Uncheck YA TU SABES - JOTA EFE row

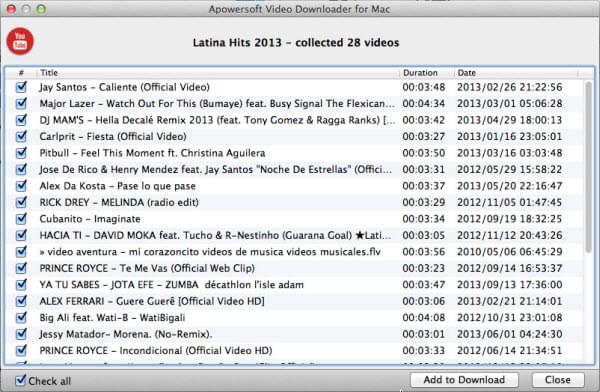tap(21, 285)
